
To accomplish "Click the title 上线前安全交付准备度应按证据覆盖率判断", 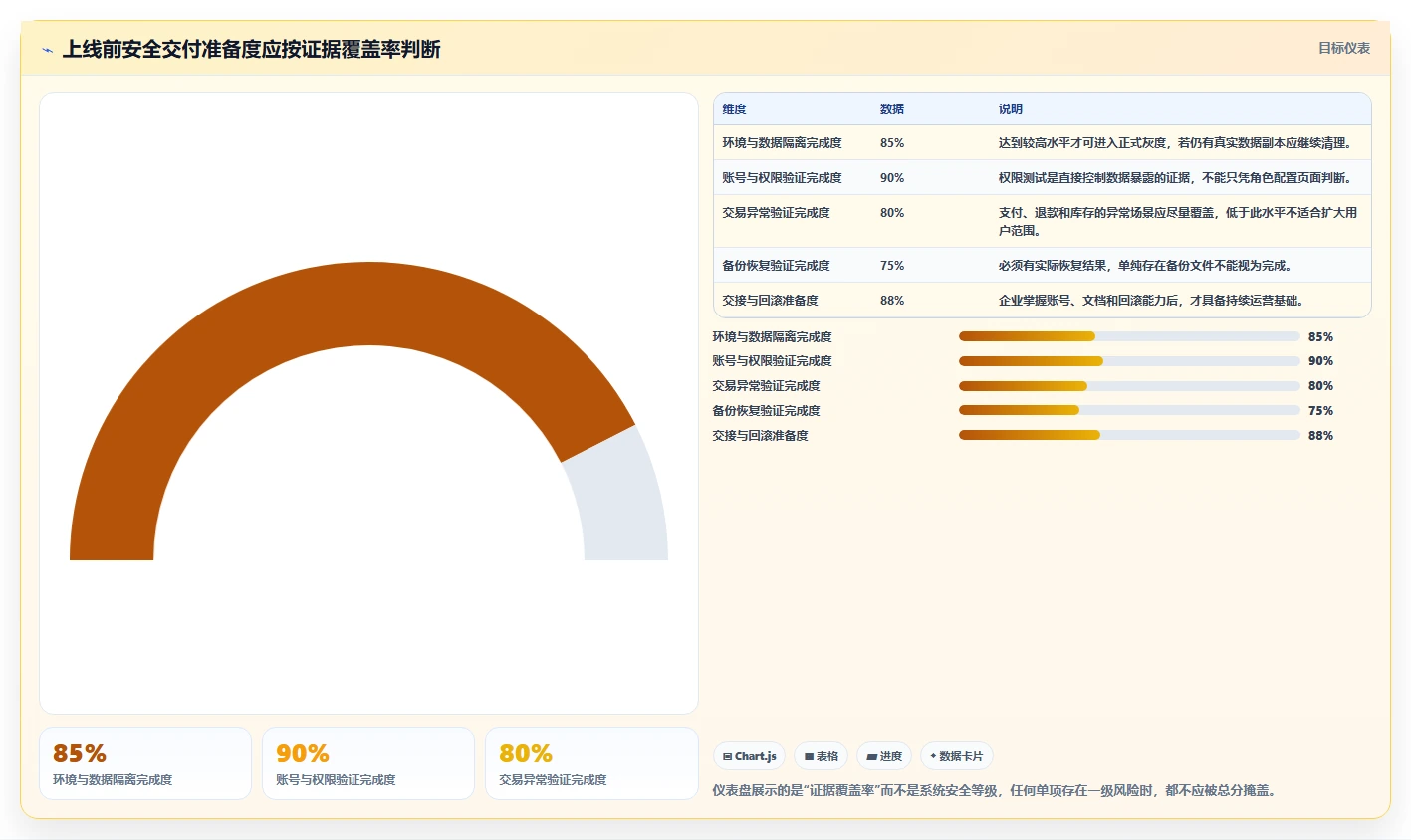I will click(252, 50).
